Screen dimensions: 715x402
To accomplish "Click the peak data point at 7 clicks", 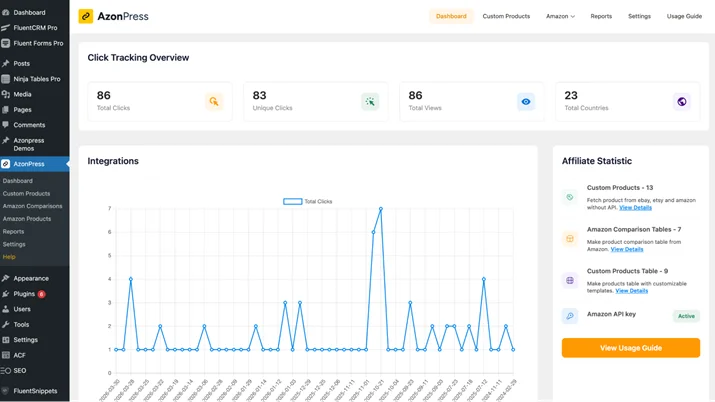I will [x=381, y=209].
